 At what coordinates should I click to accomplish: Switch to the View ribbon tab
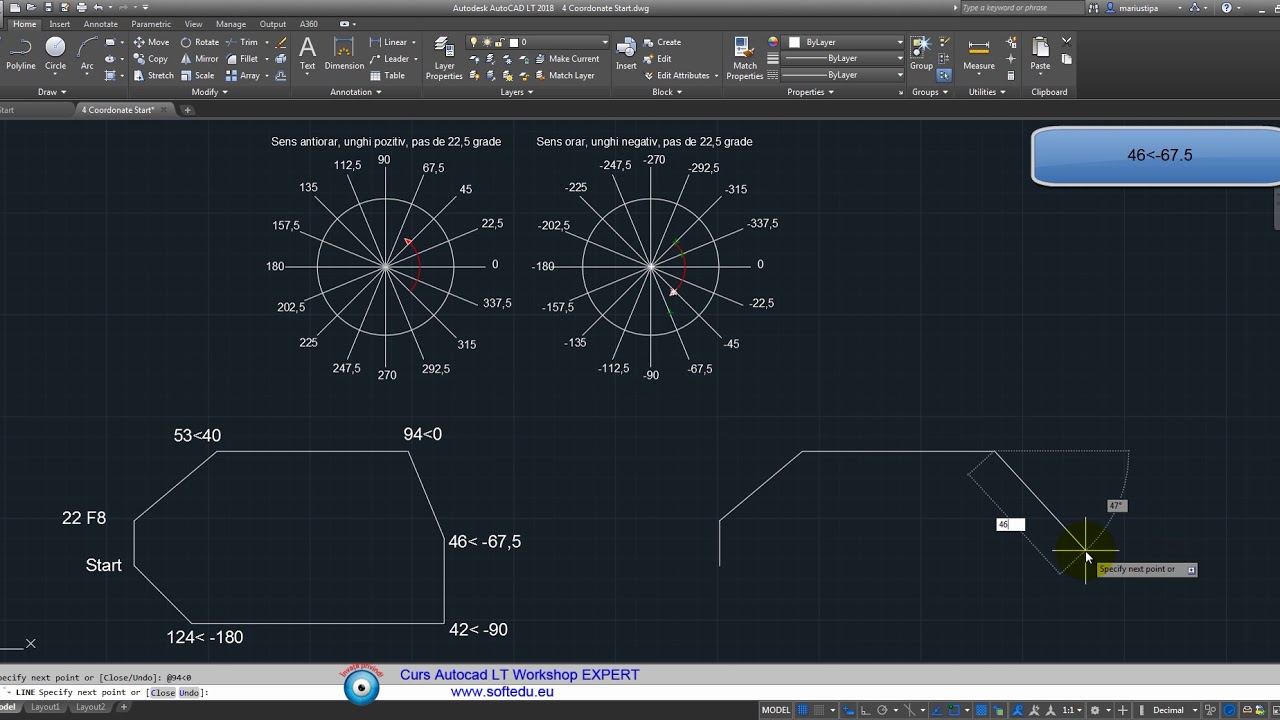pos(193,24)
